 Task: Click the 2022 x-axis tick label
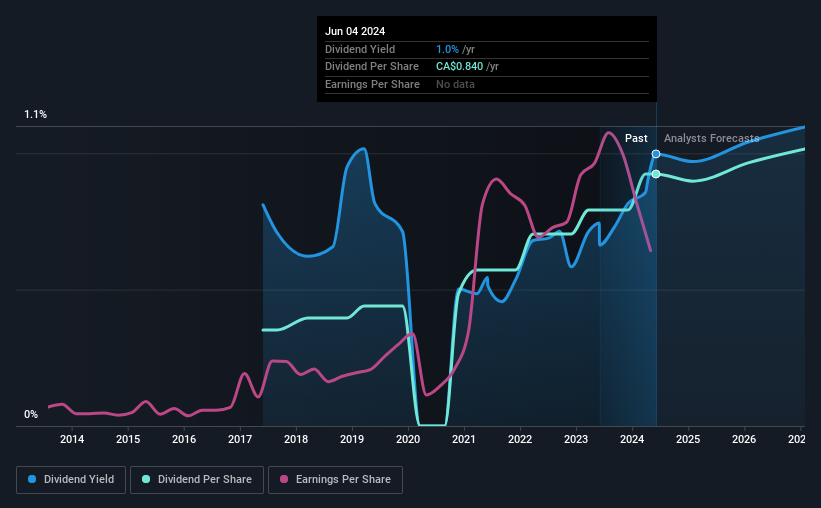pos(520,439)
